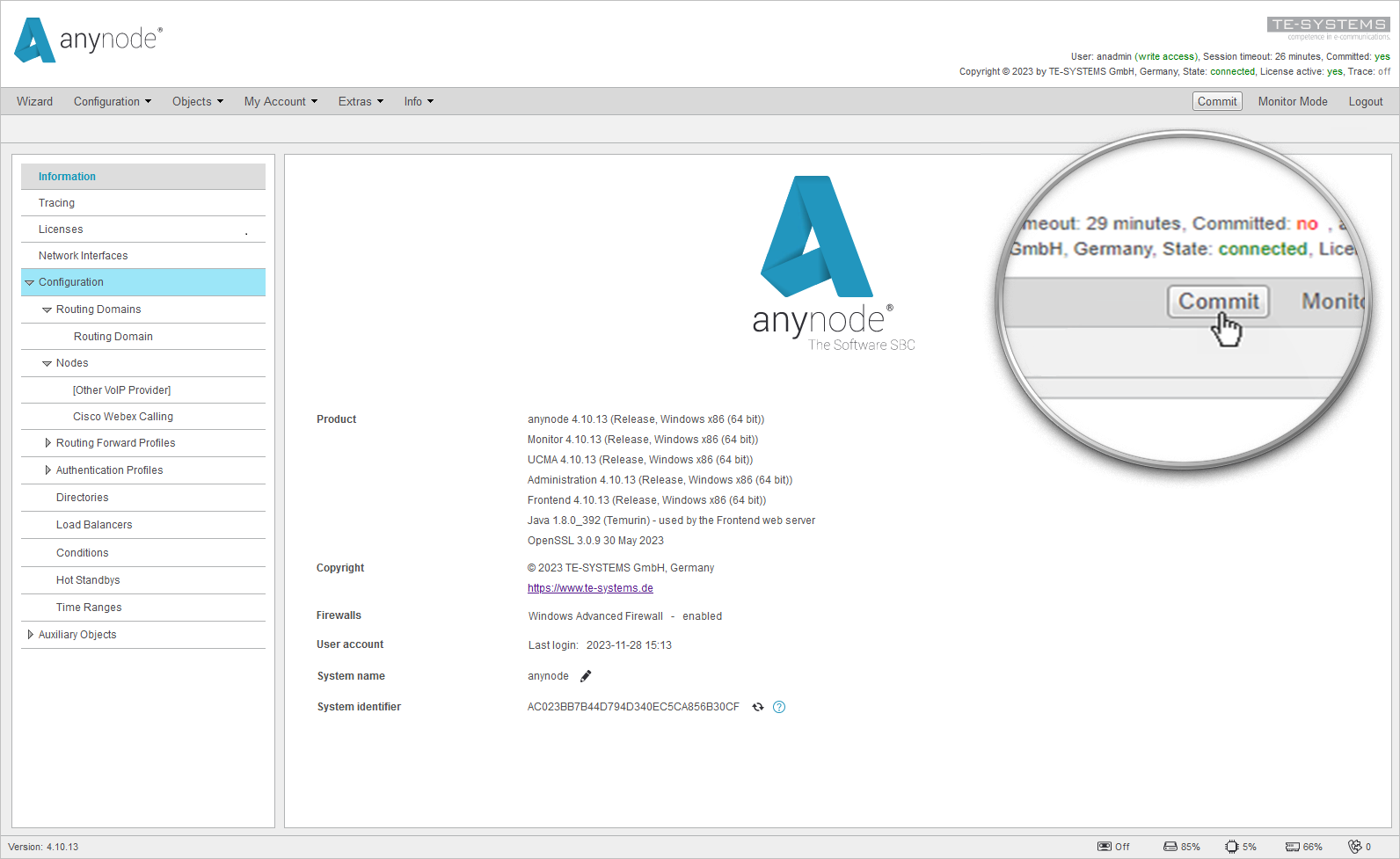Click the large anynode logo on the Information page

pos(834,264)
